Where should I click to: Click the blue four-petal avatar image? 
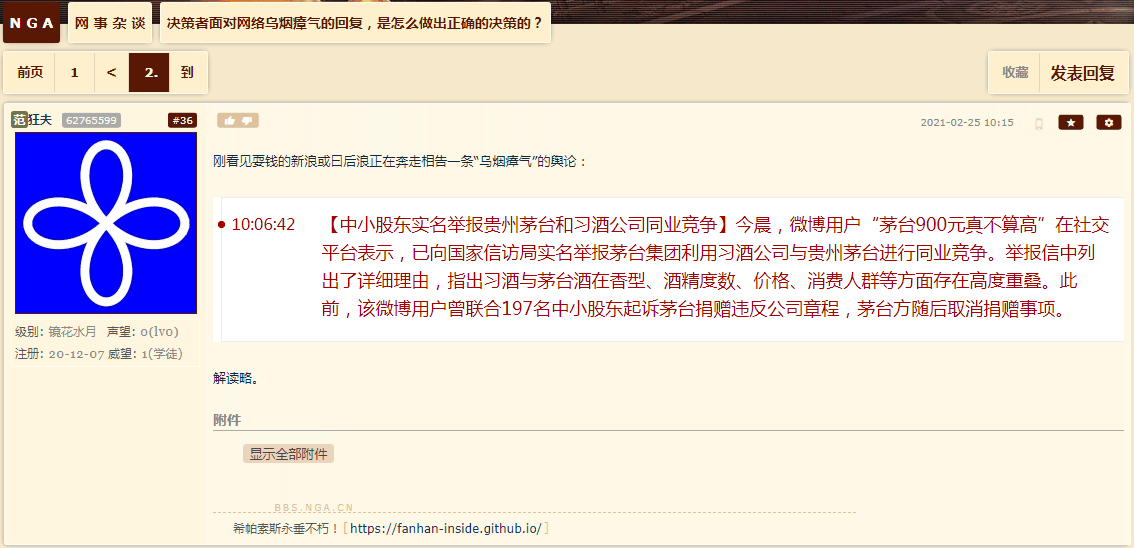[106, 223]
